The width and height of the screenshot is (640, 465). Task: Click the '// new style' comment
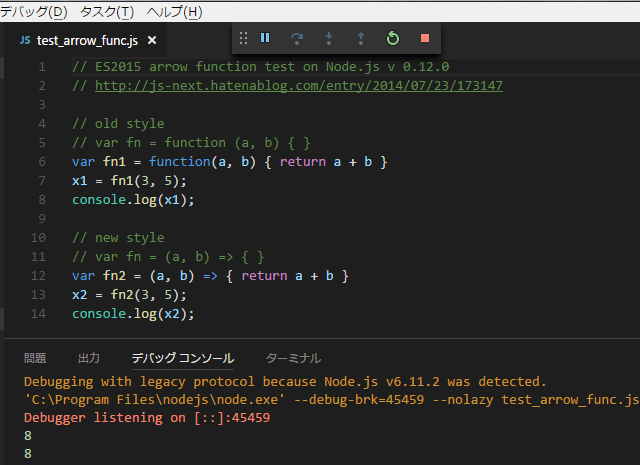point(118,238)
